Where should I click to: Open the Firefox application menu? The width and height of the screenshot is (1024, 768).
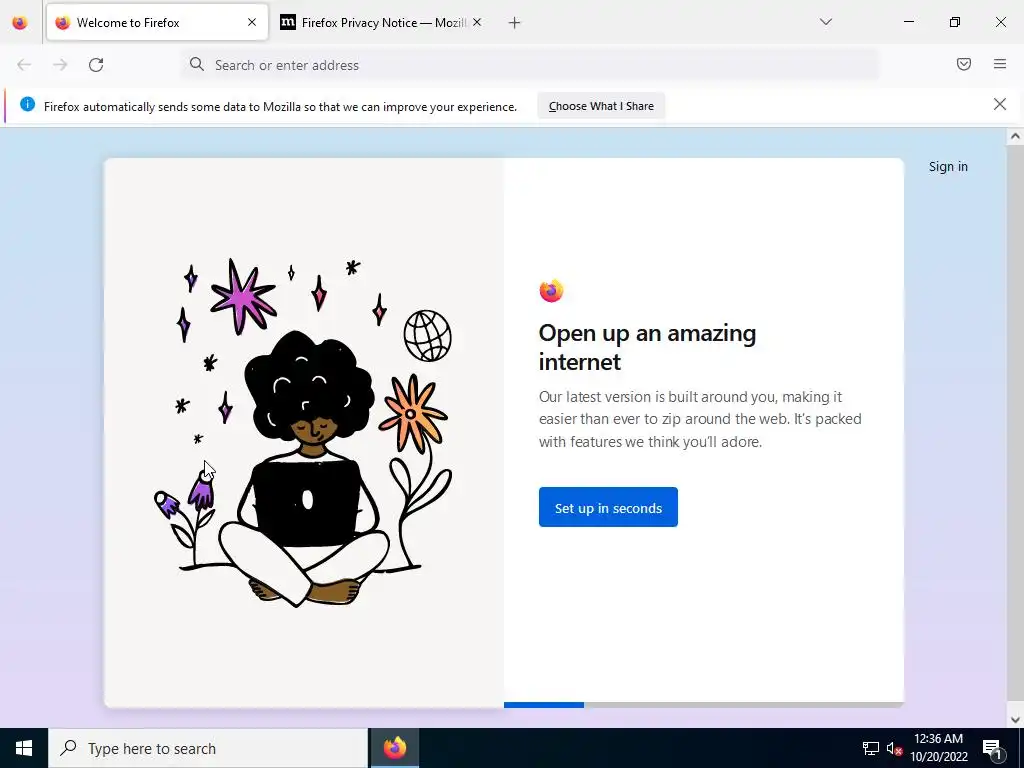click(x=1000, y=64)
